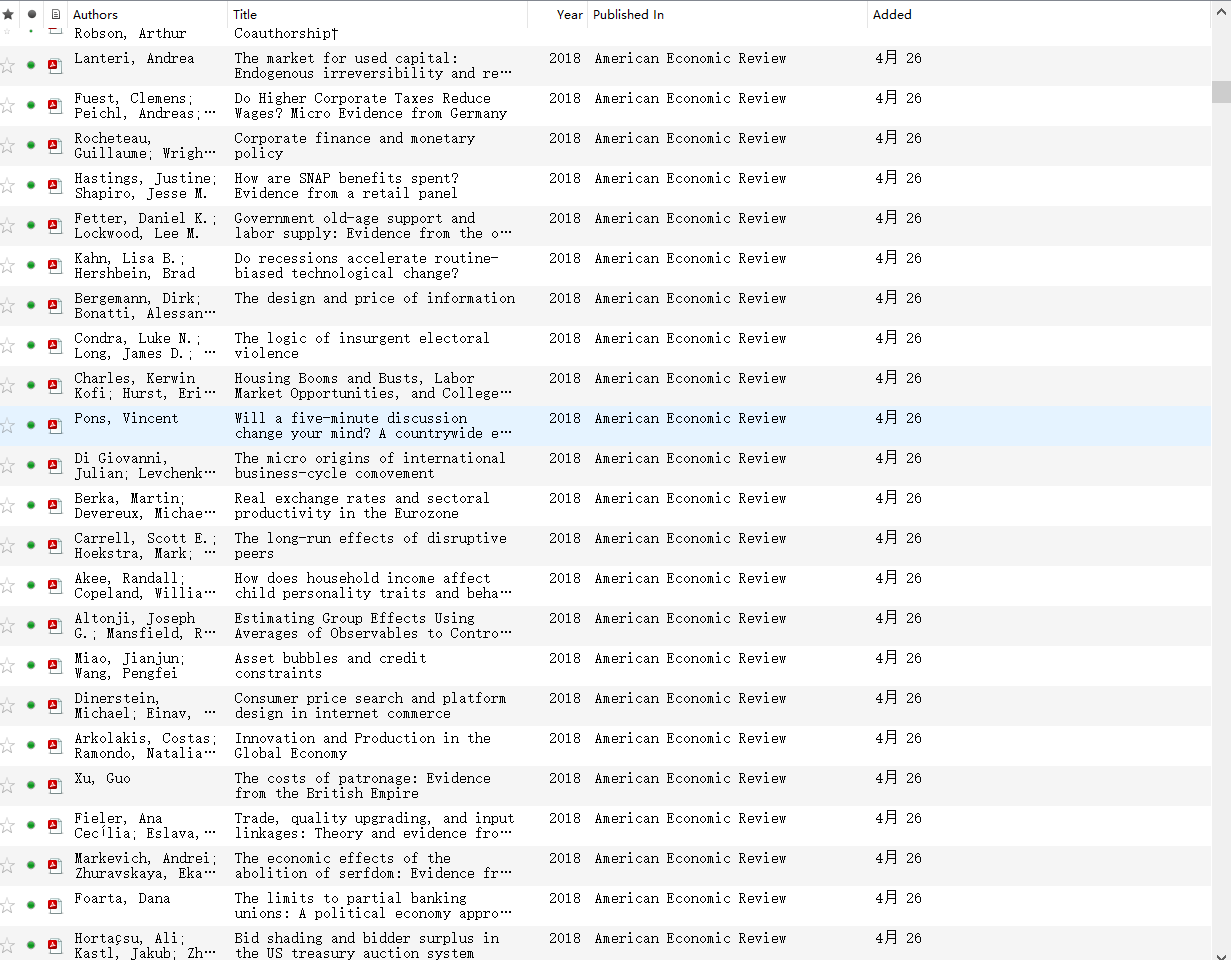Image resolution: width=1231 pixels, height=960 pixels.
Task: Select title "The logic of insurgent electoral violence"
Action: click(362, 346)
